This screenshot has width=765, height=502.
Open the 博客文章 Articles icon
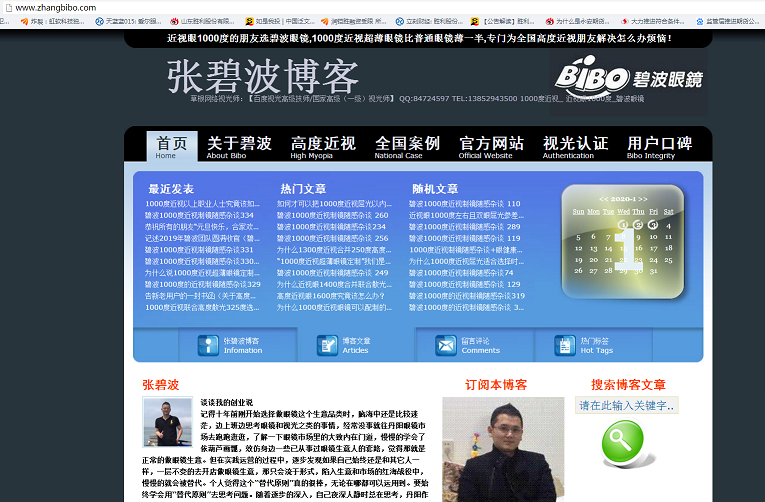[327, 345]
